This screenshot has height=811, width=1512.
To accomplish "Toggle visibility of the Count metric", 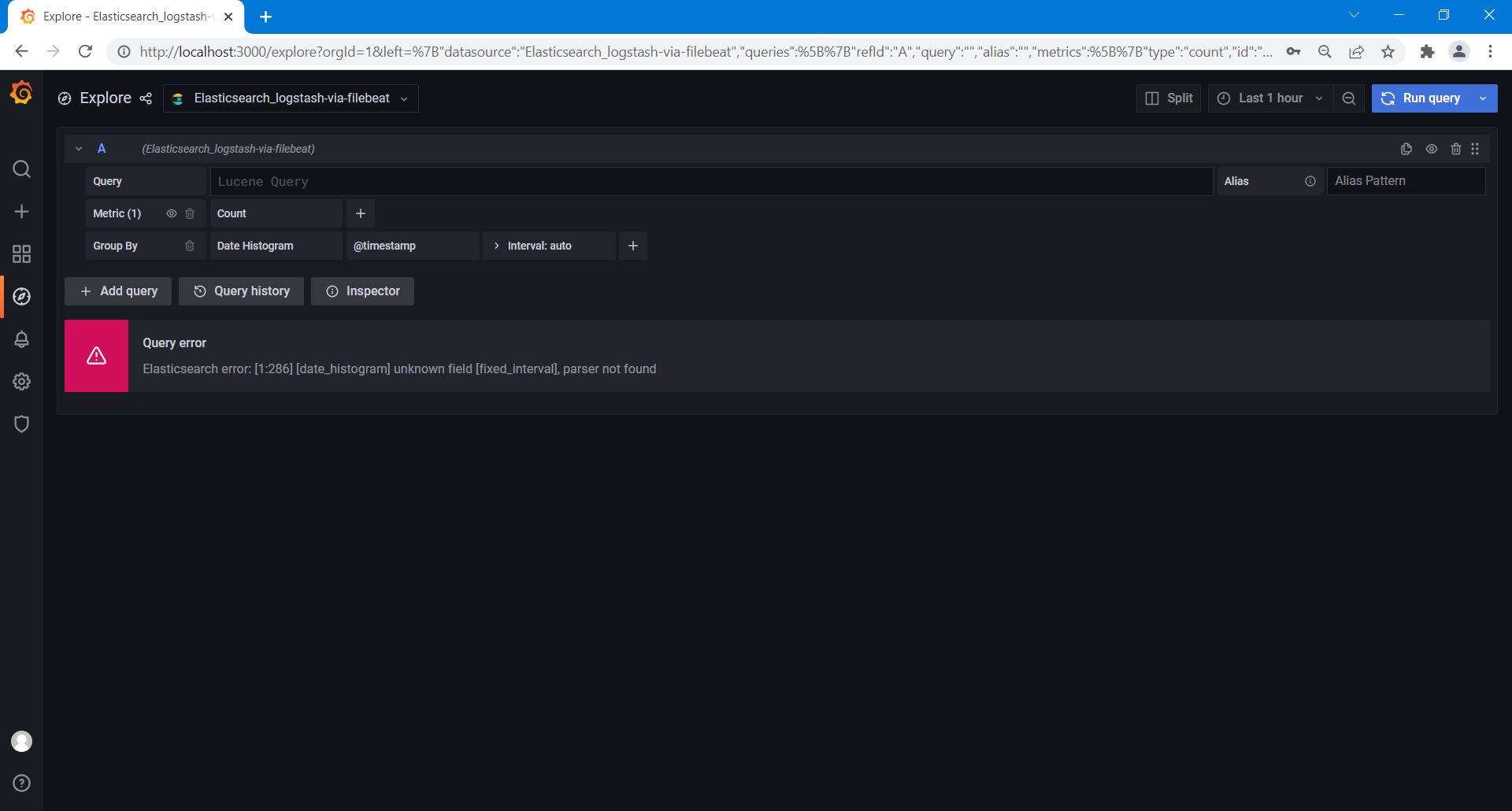I will [172, 213].
